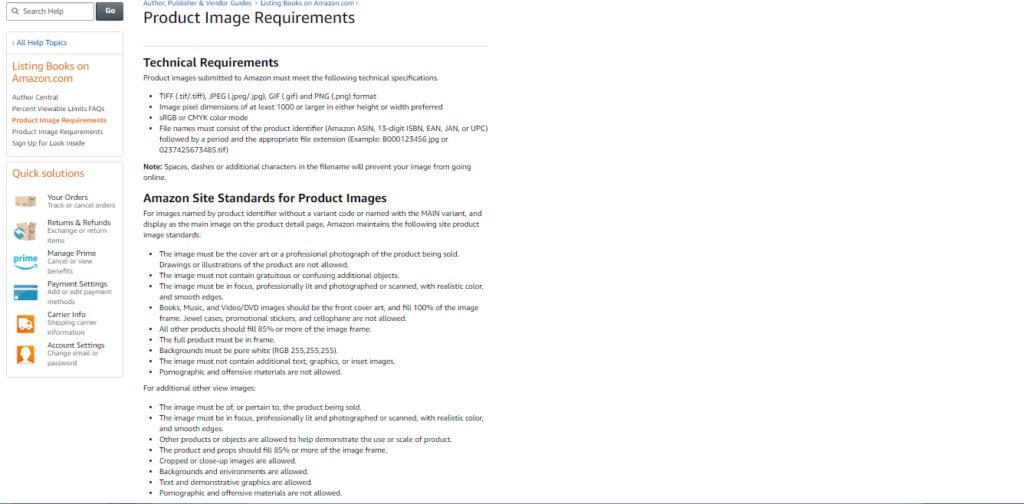Type in the Search Help field
This screenshot has height=504, width=1024.
pos(55,11)
